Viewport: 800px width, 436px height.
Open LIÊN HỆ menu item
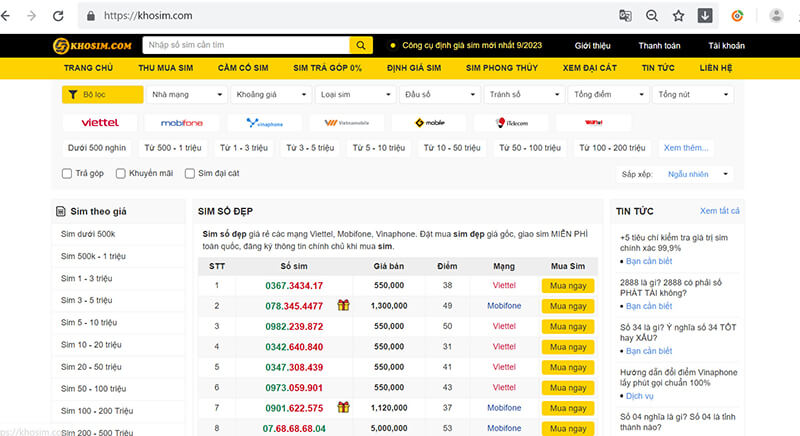[716, 68]
